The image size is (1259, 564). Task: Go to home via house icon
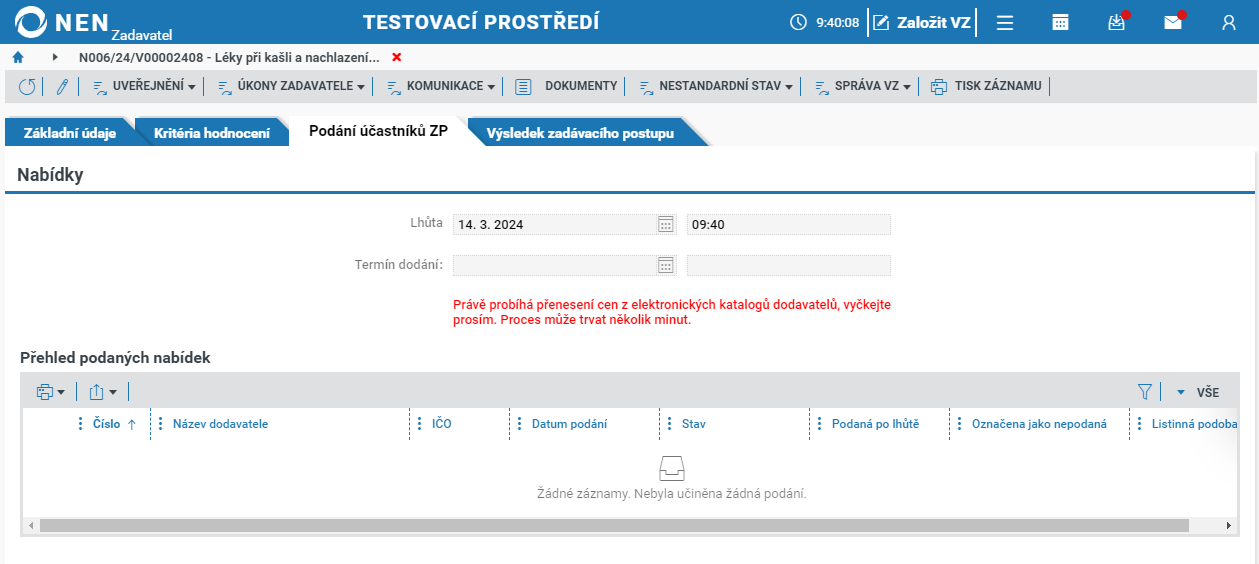tap(18, 57)
